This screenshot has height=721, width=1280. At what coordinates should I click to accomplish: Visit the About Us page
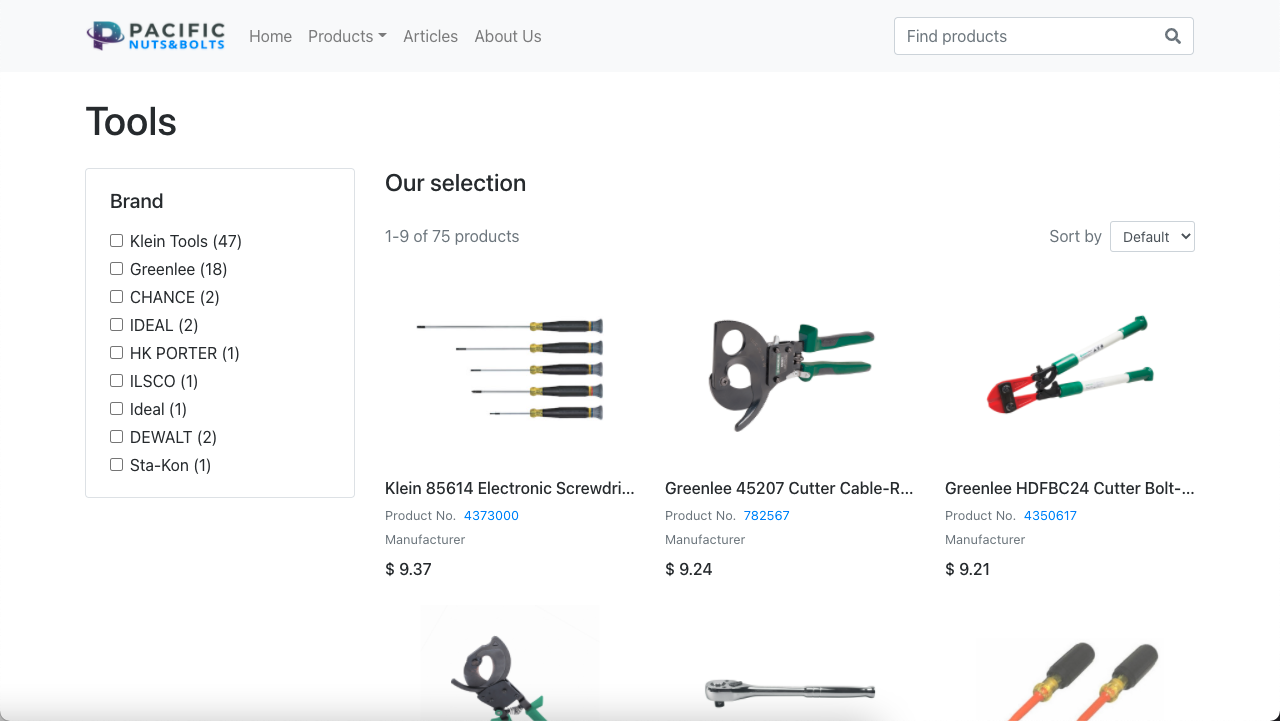[508, 36]
